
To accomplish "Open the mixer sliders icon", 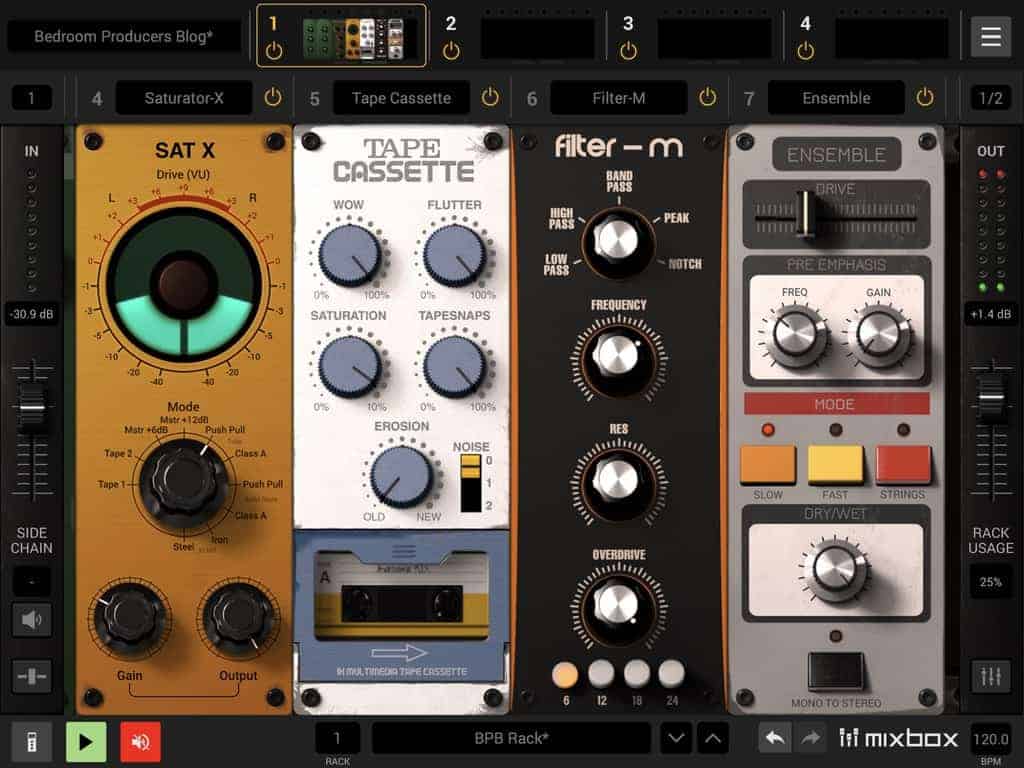I will tap(990, 676).
